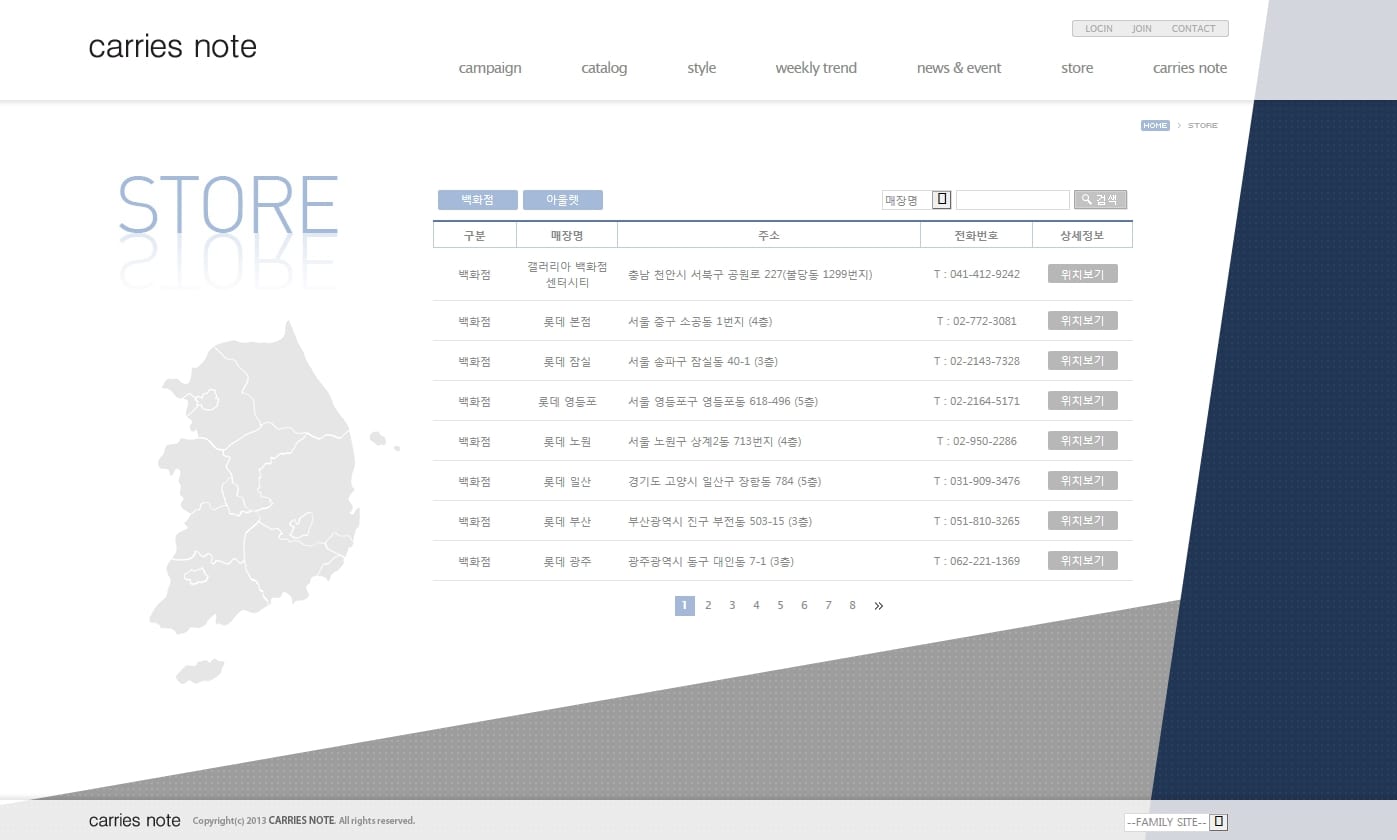Focus the store search input field
Viewport: 1397px width, 840px height.
1013,200
